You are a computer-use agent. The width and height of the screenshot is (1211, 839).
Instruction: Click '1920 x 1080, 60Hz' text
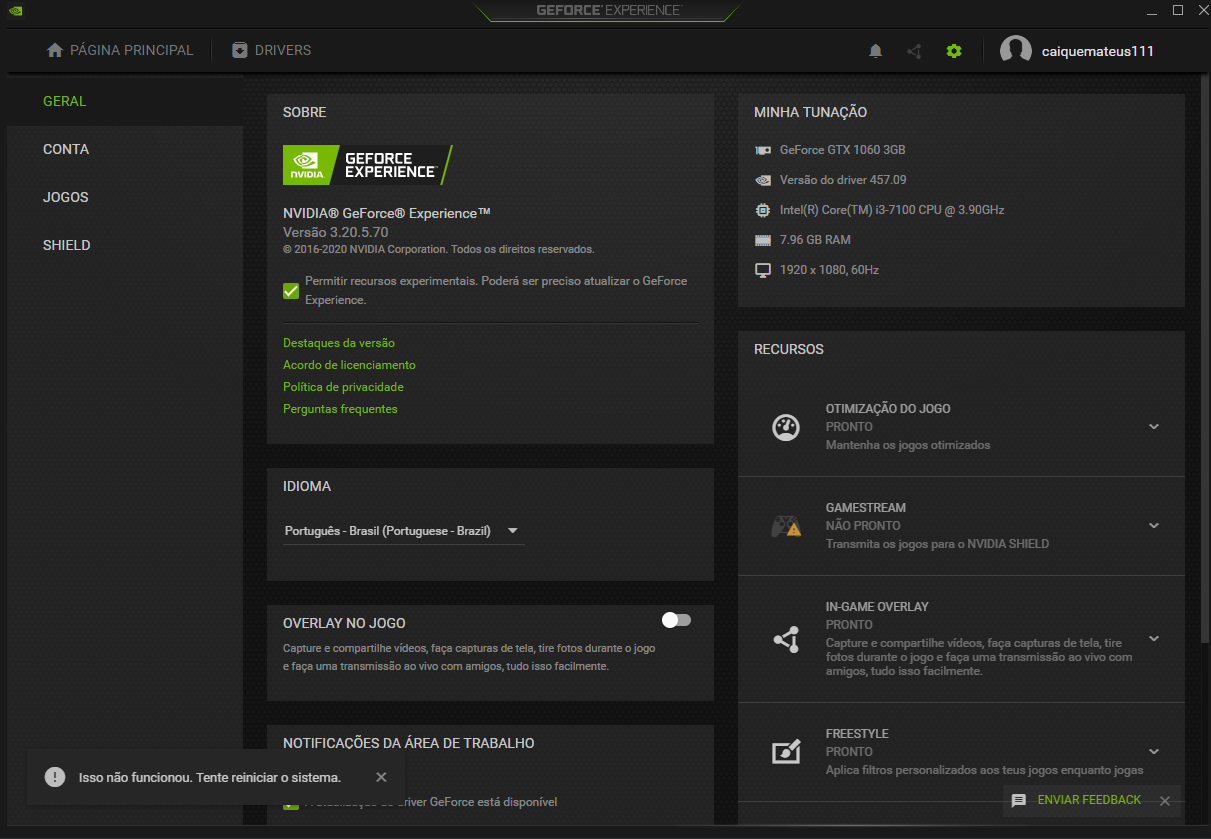point(830,270)
